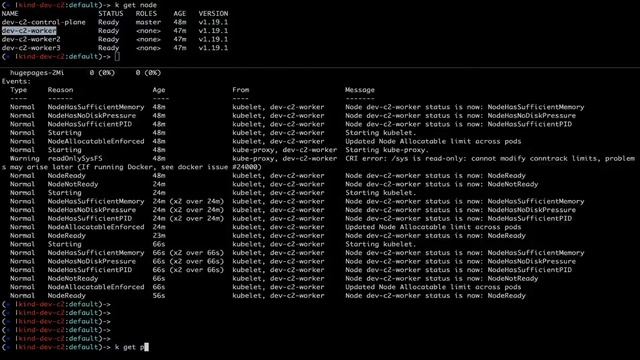Click the Message column header in events

[x=360, y=90]
